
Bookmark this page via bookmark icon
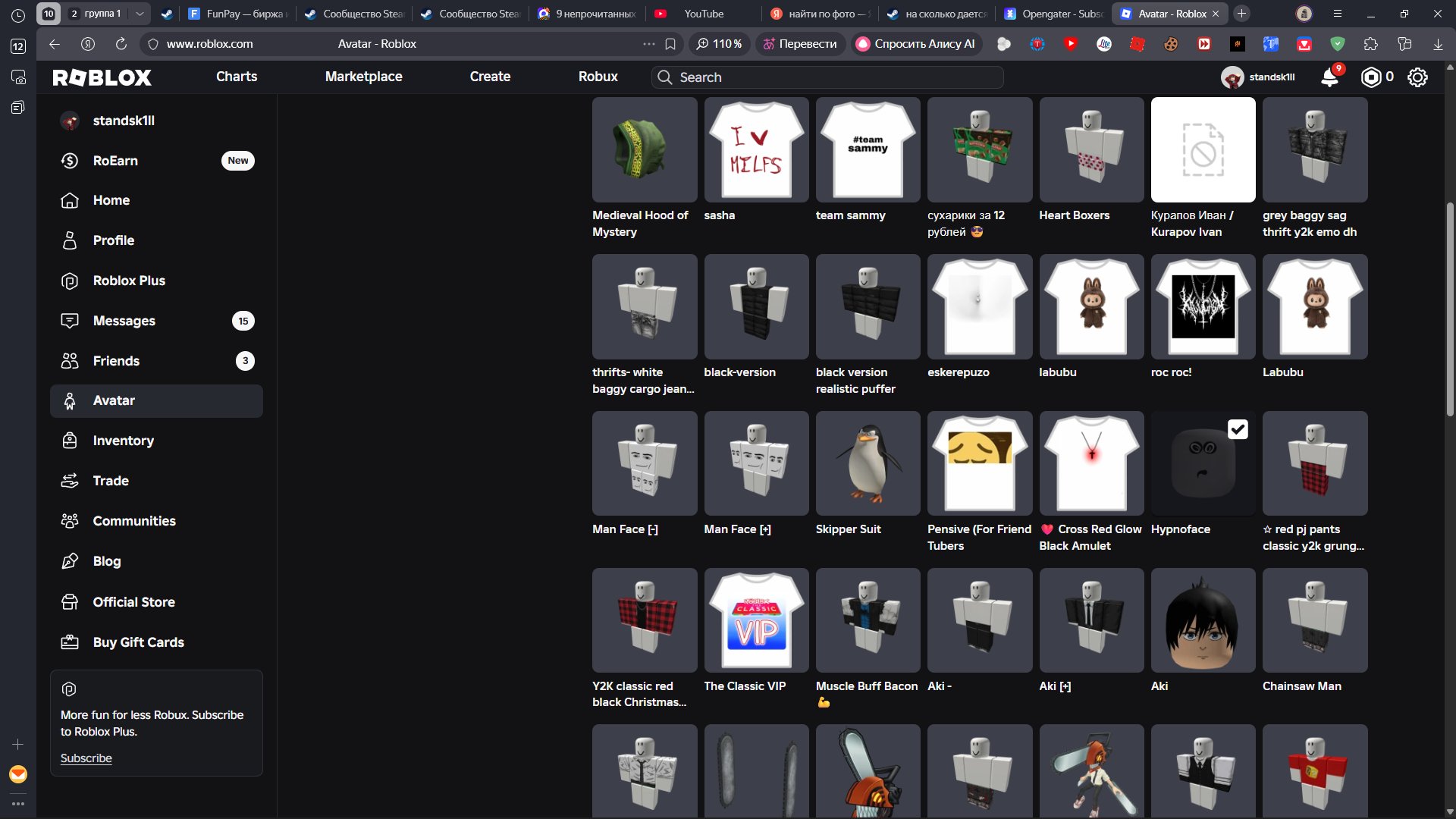coord(670,44)
